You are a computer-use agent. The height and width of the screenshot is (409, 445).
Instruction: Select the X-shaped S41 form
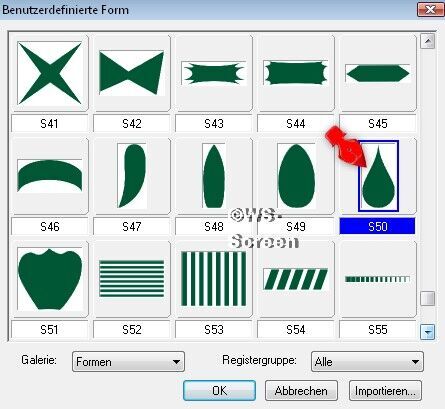(x=50, y=73)
